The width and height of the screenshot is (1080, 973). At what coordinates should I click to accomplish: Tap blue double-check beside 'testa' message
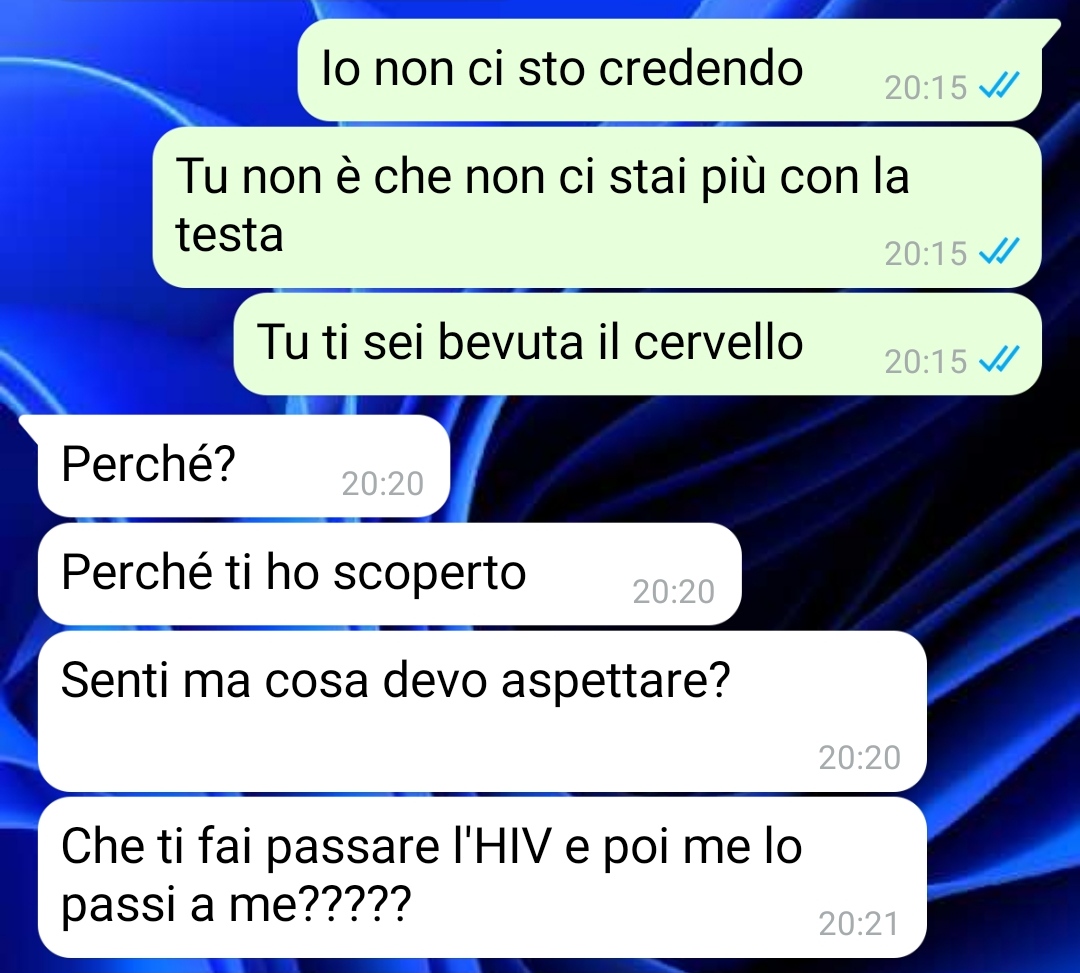[999, 252]
